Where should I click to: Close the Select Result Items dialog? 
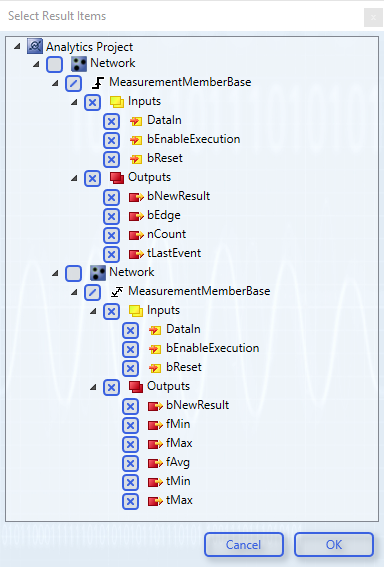tap(373, 17)
